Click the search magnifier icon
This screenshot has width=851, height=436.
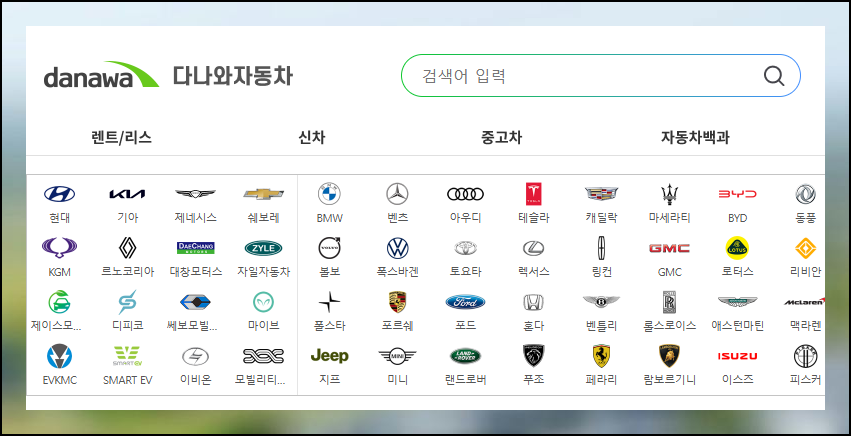pyautogui.click(x=774, y=75)
